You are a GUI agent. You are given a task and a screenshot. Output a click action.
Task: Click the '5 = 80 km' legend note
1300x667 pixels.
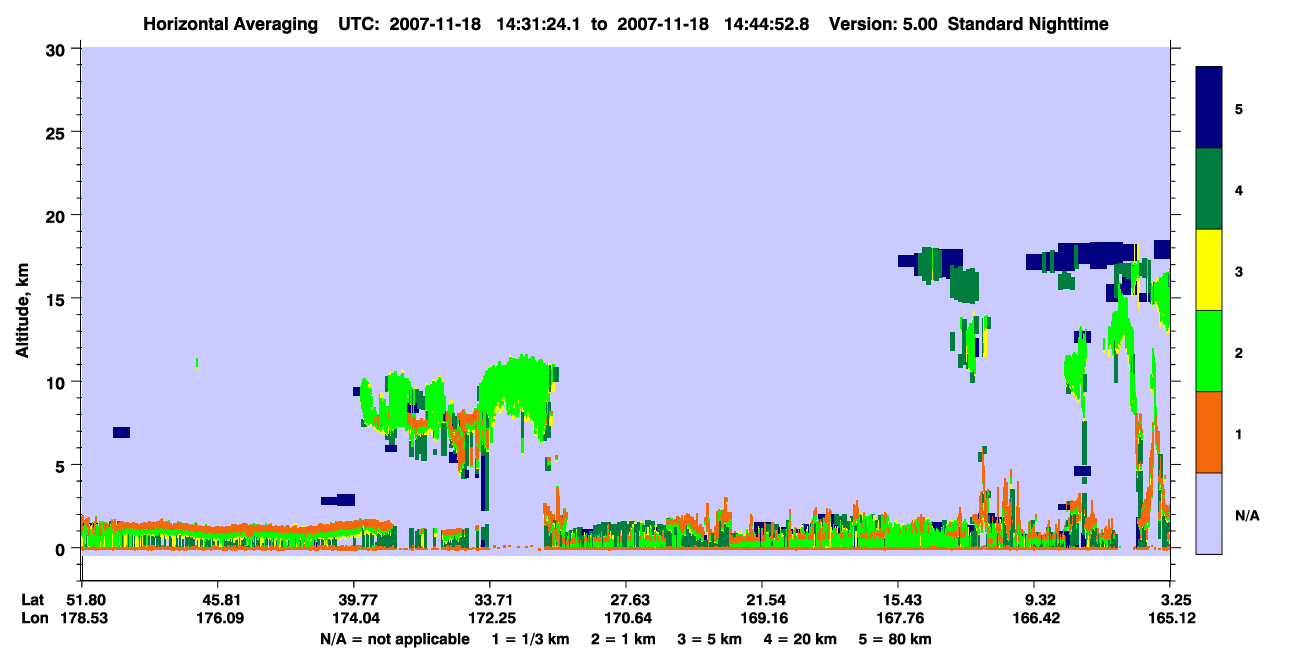coord(896,639)
